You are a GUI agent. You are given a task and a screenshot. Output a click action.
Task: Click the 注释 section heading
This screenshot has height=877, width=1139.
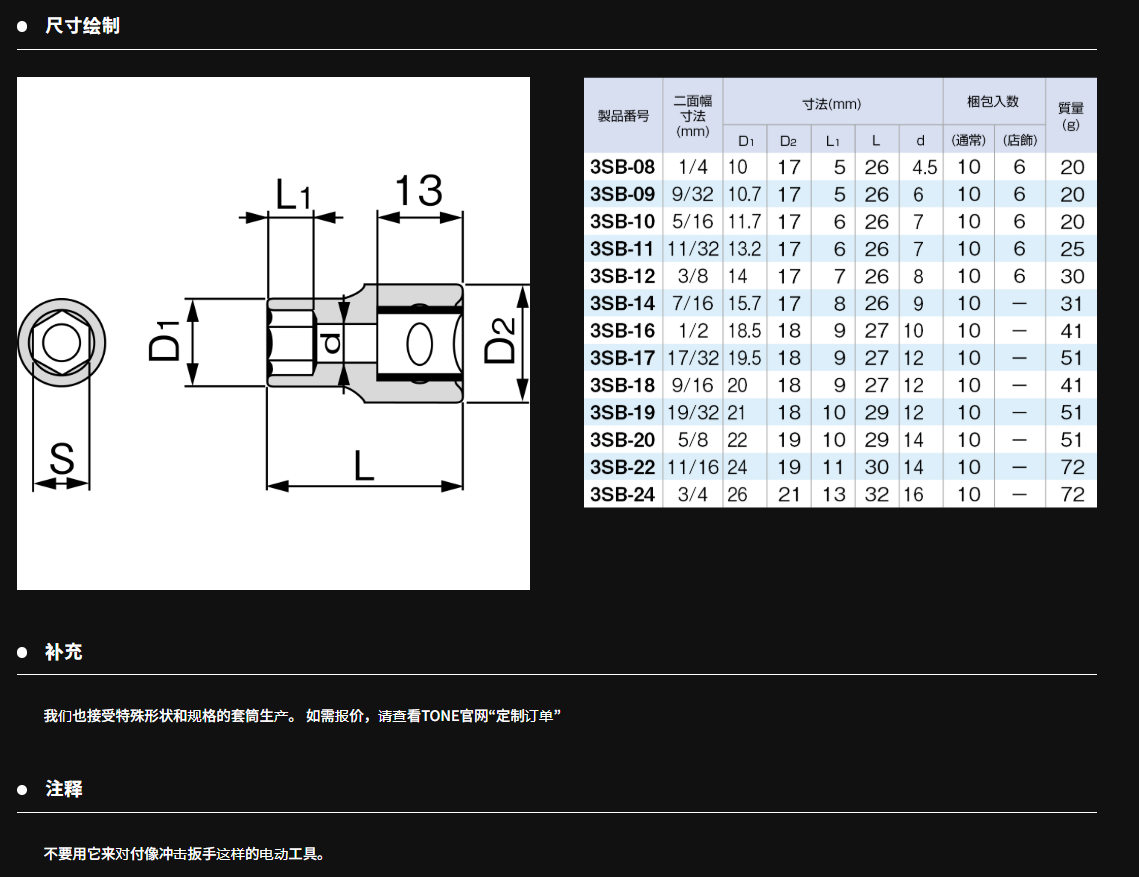point(64,789)
